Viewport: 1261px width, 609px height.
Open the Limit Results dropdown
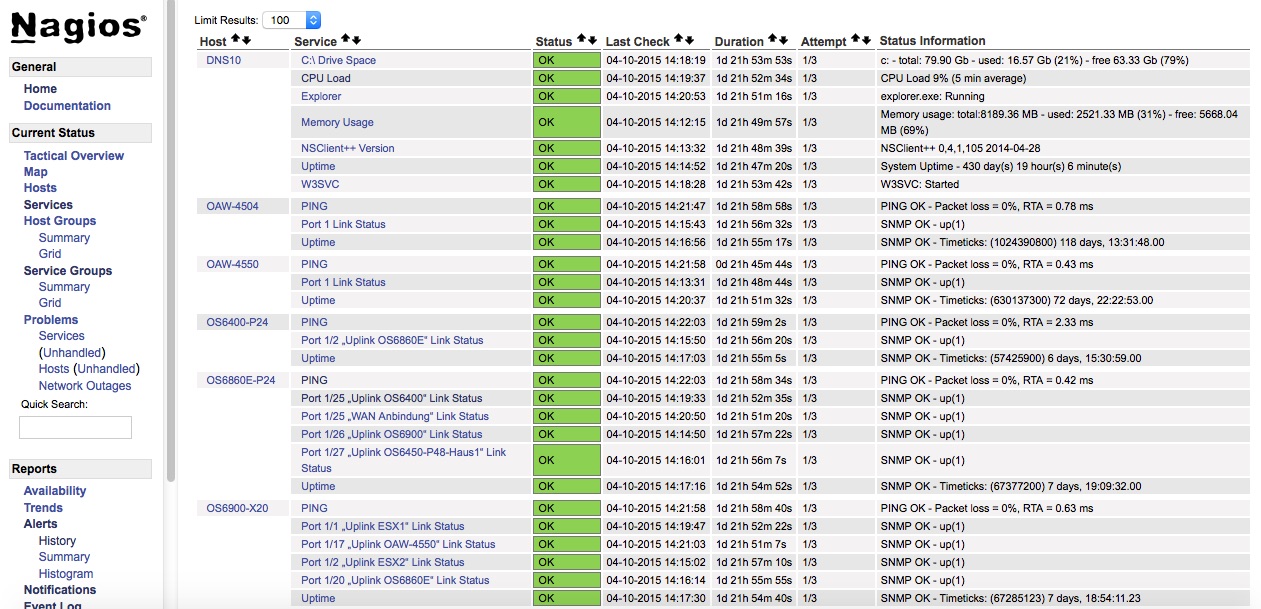292,20
